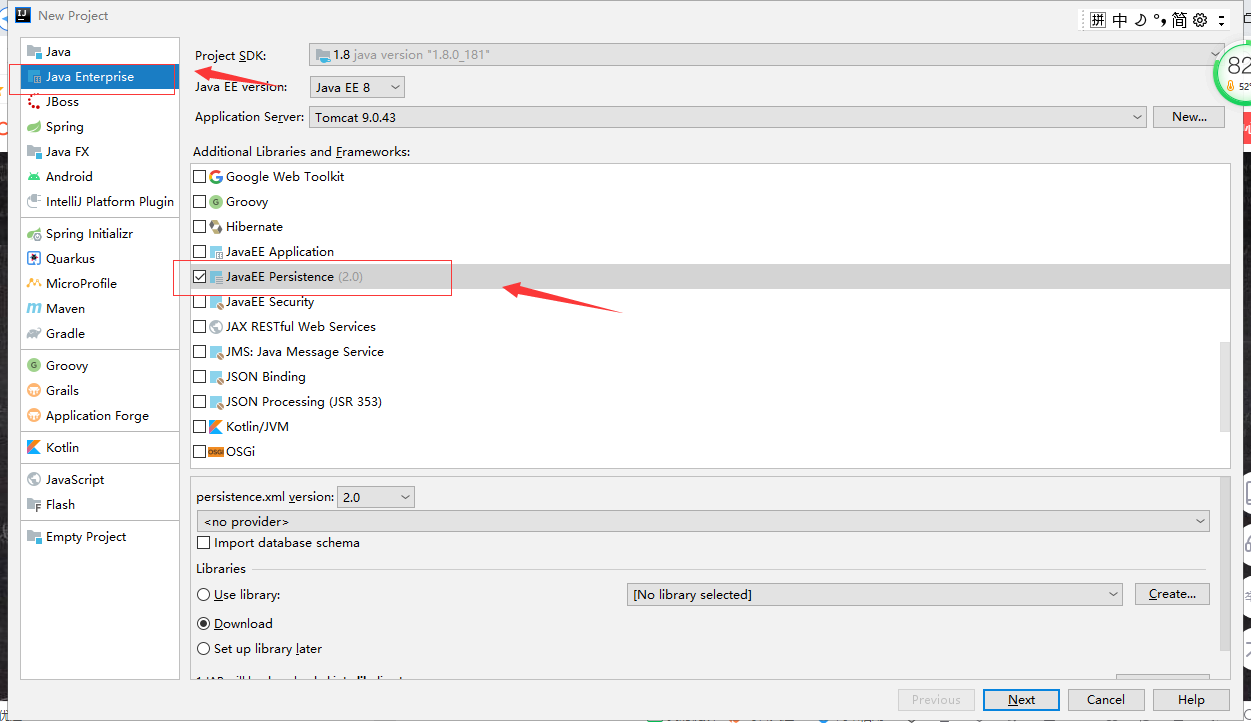Click the Application Forge icon
1251x728 pixels.
[x=34, y=415]
